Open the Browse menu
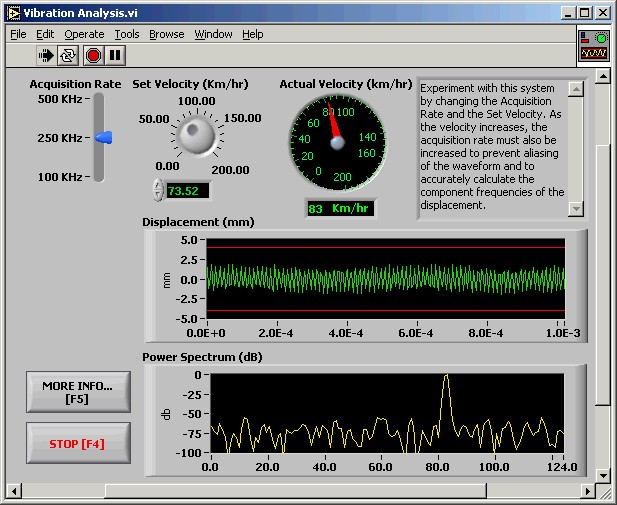Screen dimensions: 617x505 [x=167, y=34]
